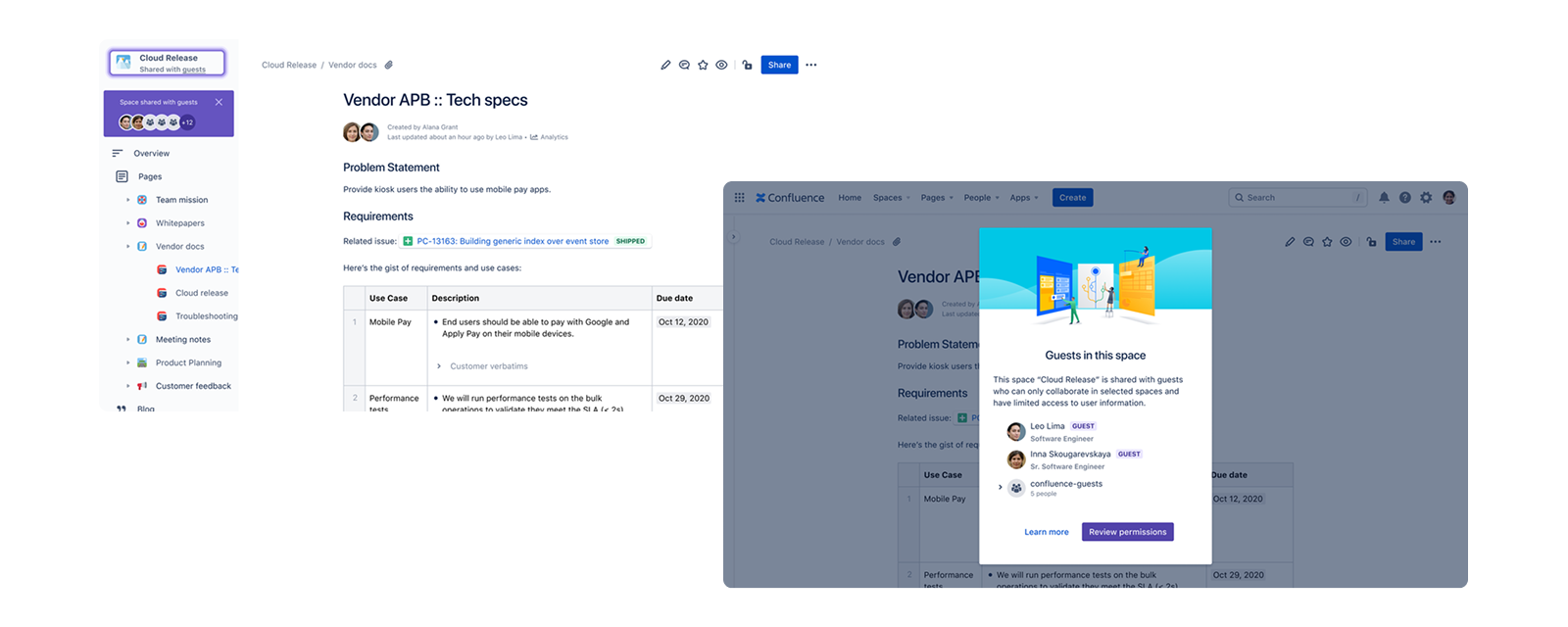1568x627 pixels.
Task: Open the Spaces dropdown menu
Action: coord(891,198)
